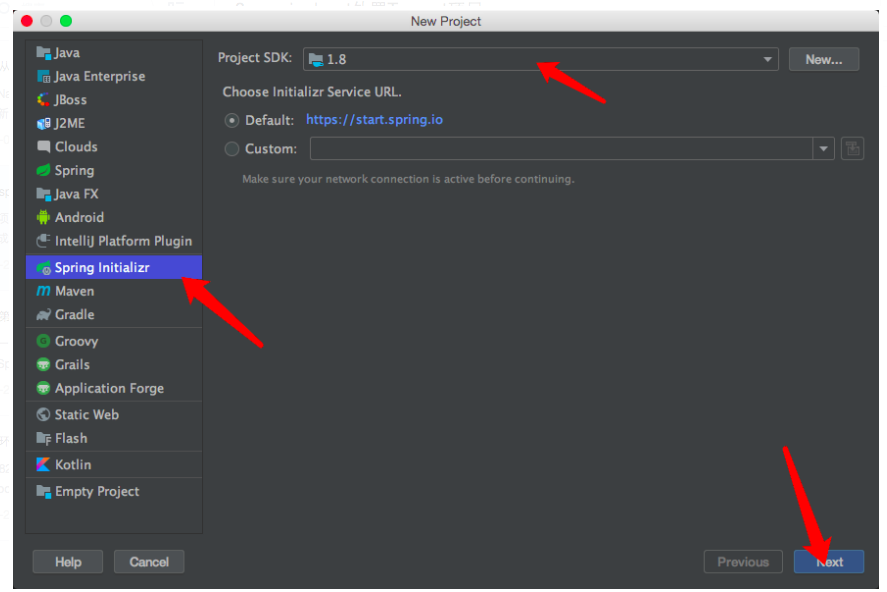The height and width of the screenshot is (592, 887).
Task: Choose the Java Enterprise project type
Action: click(x=114, y=76)
